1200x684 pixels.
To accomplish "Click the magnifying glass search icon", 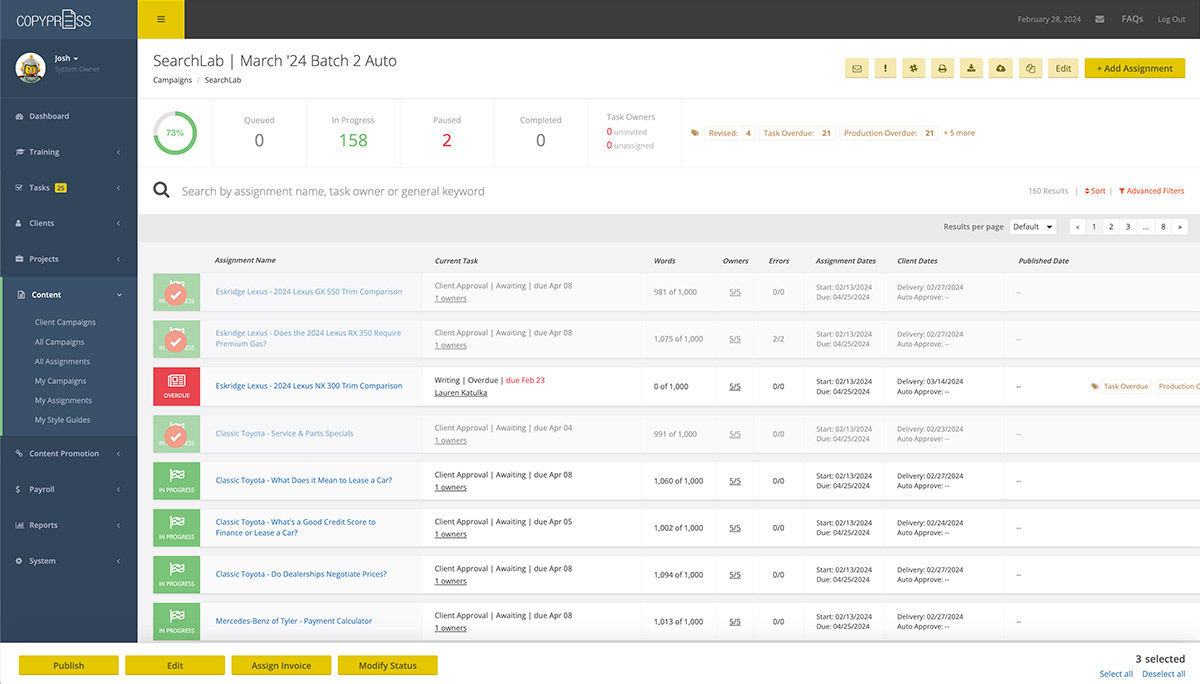I will (161, 190).
